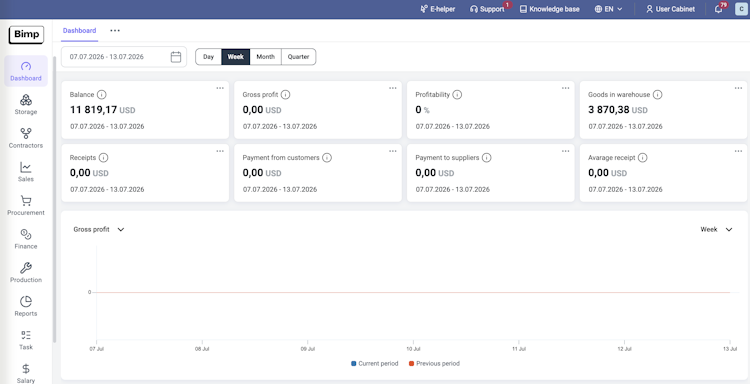The image size is (750, 384).
Task: Open the tab bar more options
Action: tap(115, 31)
